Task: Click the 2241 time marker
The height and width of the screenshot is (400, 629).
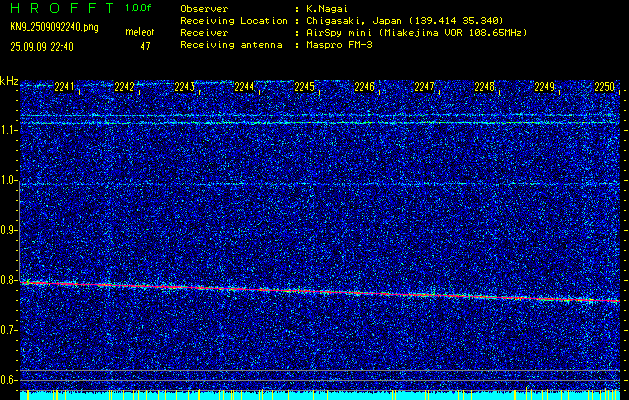Action: click(64, 87)
